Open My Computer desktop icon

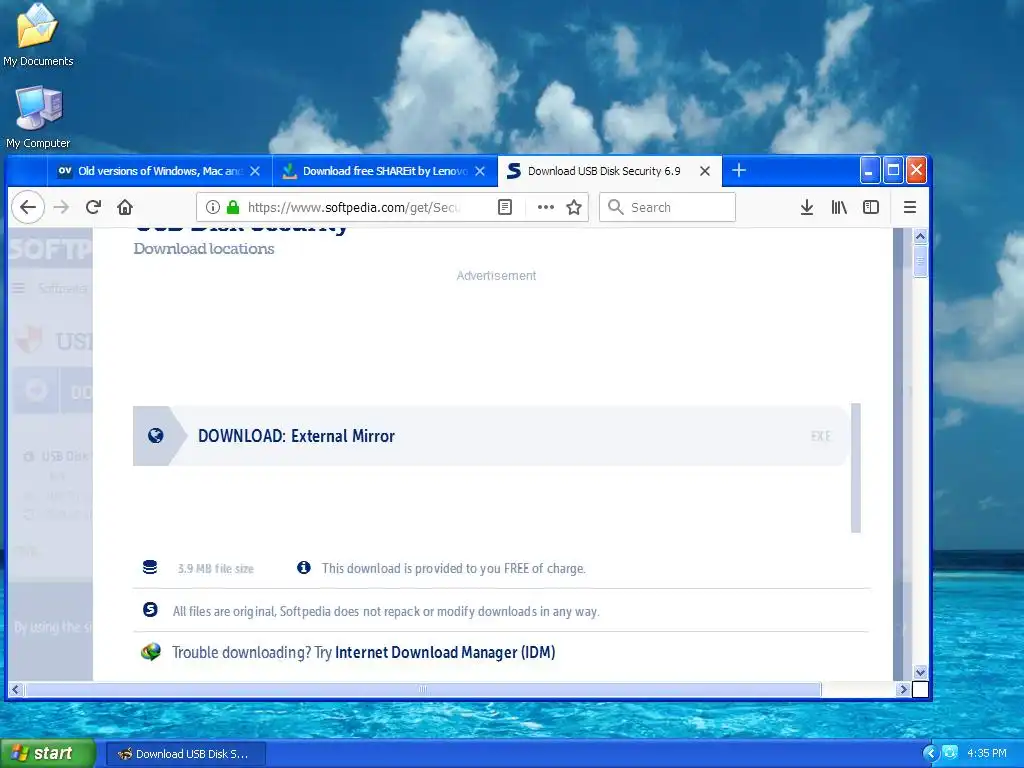coord(38,118)
